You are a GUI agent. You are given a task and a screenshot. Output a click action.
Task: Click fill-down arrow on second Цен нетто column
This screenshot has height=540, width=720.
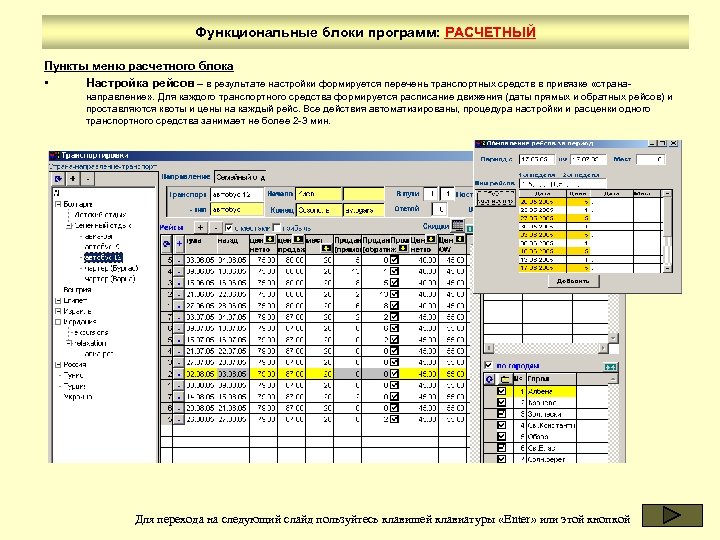tap(431, 239)
